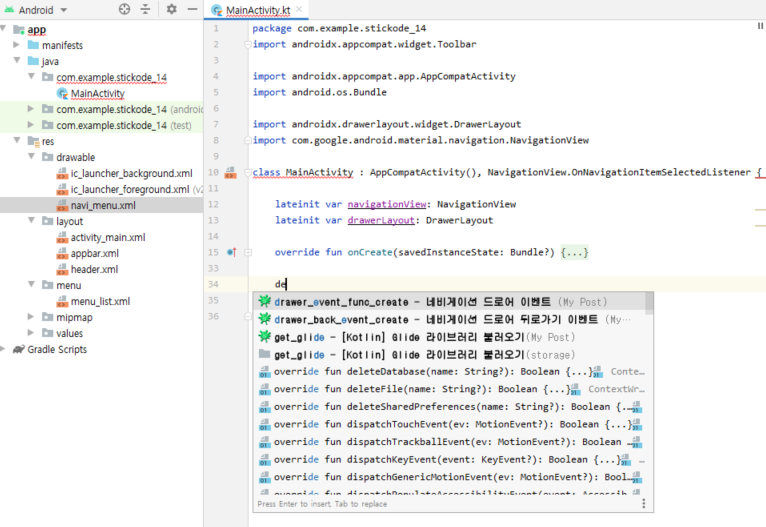Place cursor on editor line 34
Viewport: 766px width, 527px height.
(x=508, y=284)
